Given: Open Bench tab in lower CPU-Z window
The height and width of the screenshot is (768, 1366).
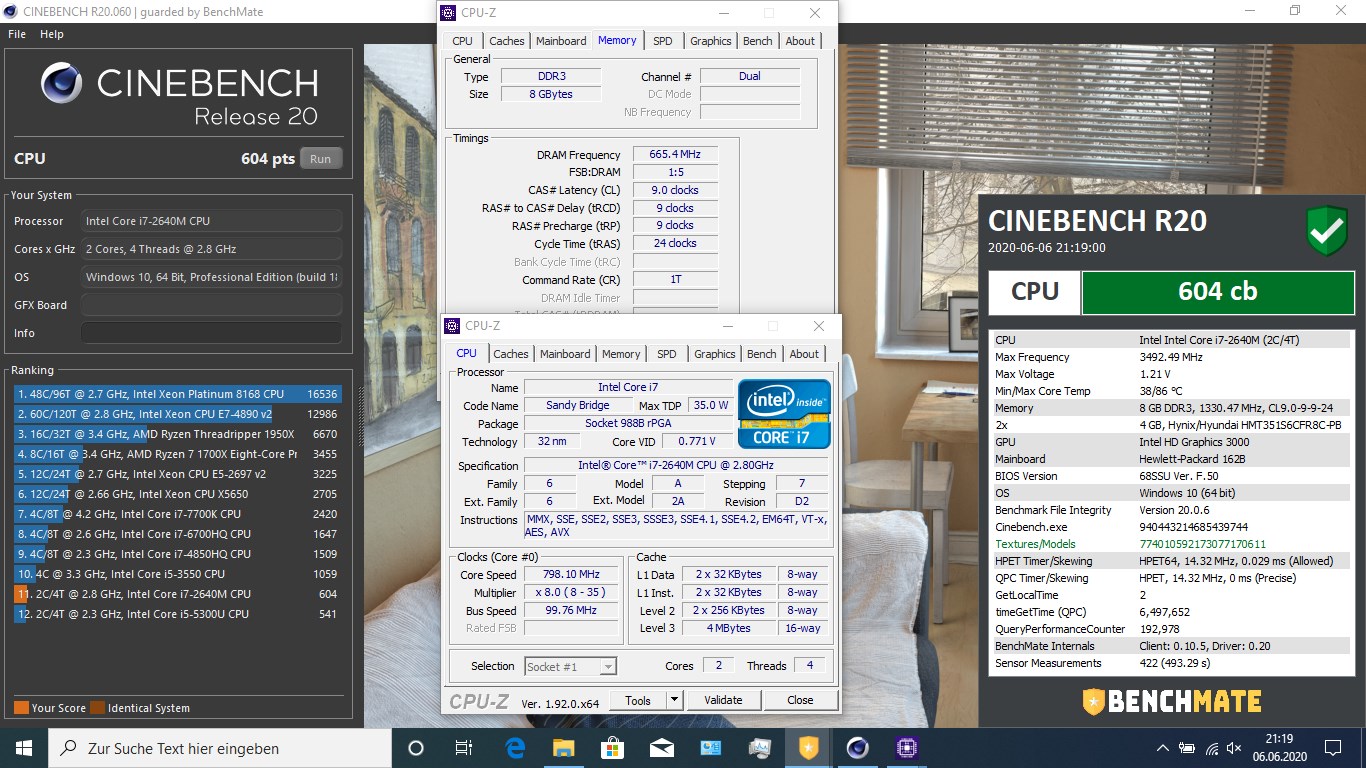Looking at the screenshot, I should [x=762, y=354].
